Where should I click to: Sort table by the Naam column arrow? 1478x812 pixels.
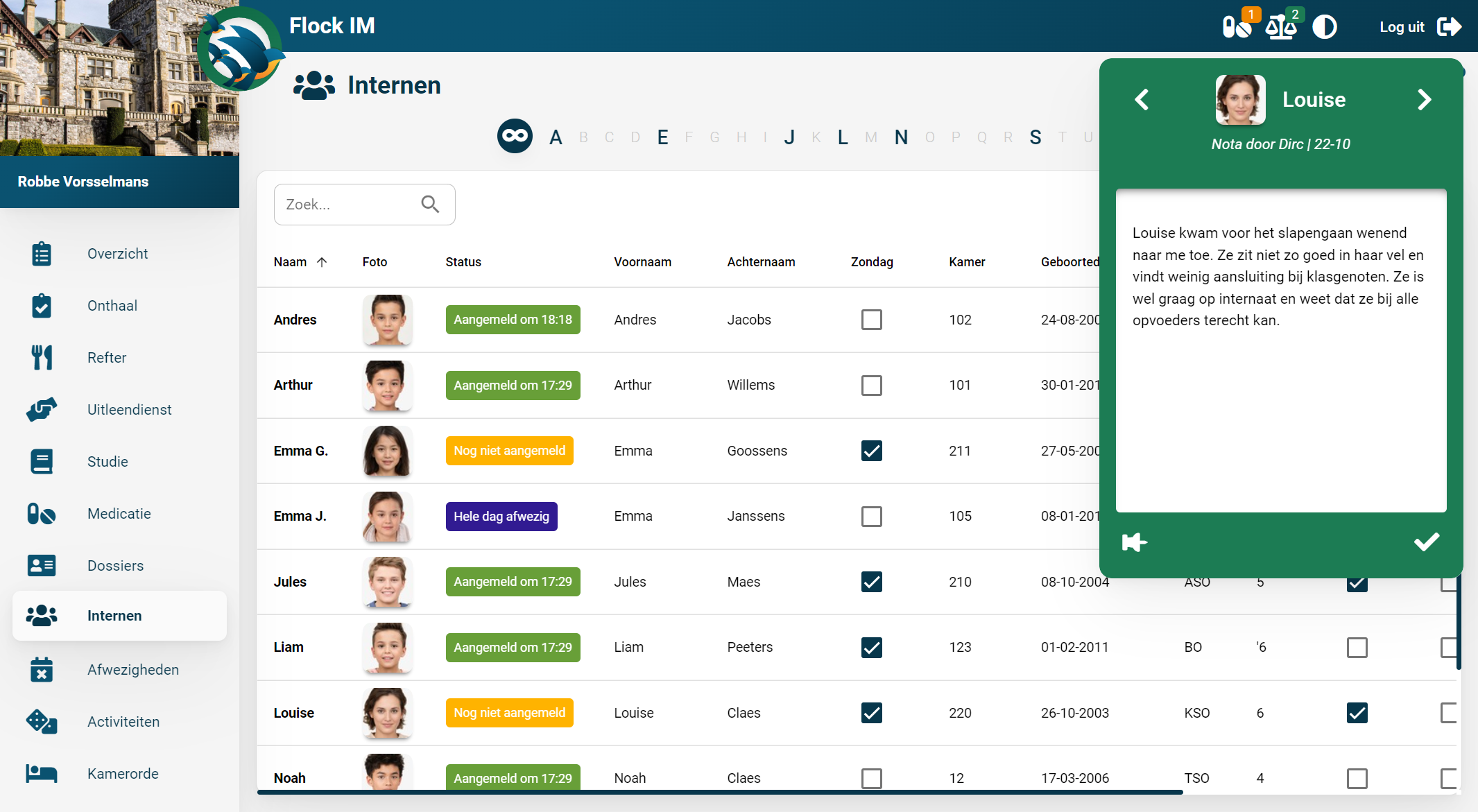point(322,262)
